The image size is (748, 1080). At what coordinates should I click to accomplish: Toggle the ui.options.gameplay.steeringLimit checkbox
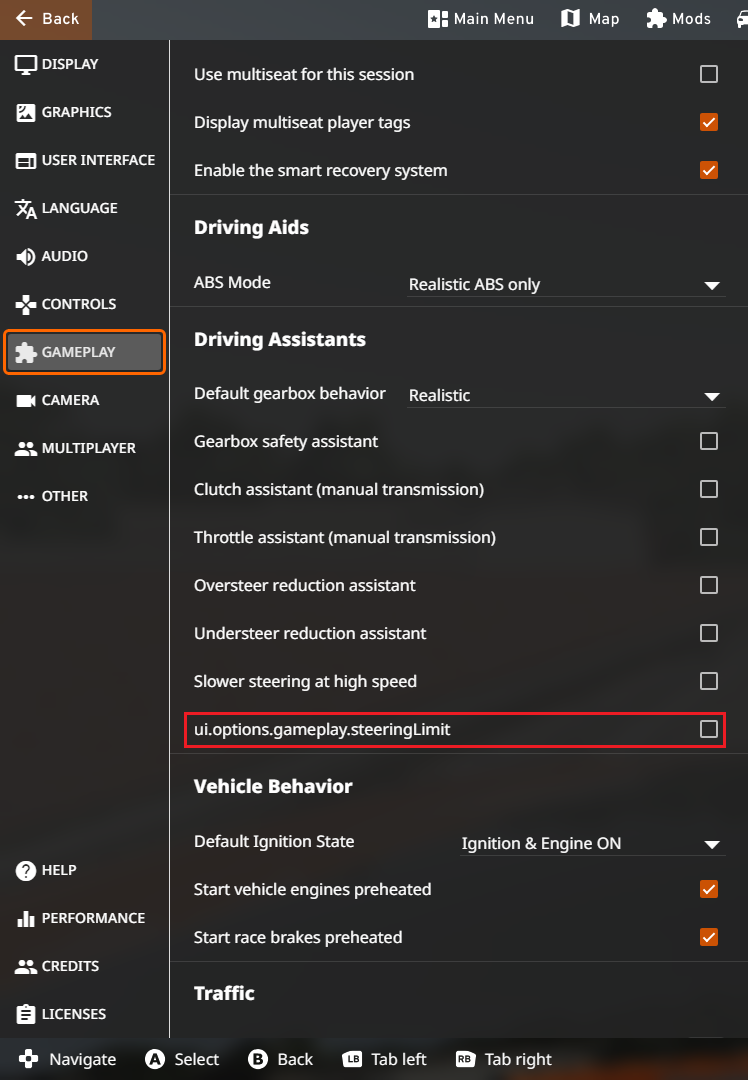[709, 729]
